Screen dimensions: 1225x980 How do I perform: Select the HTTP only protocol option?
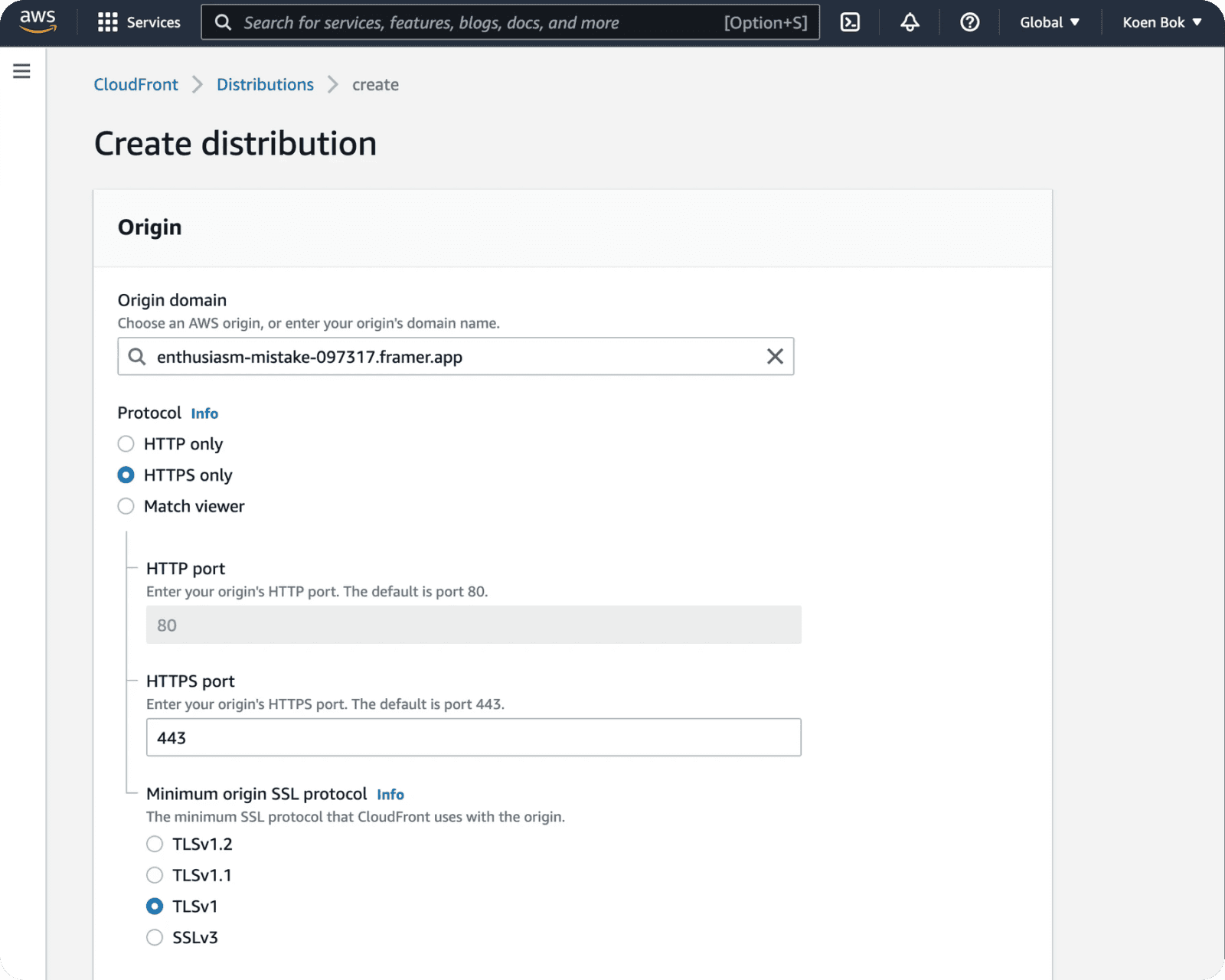tap(126, 444)
